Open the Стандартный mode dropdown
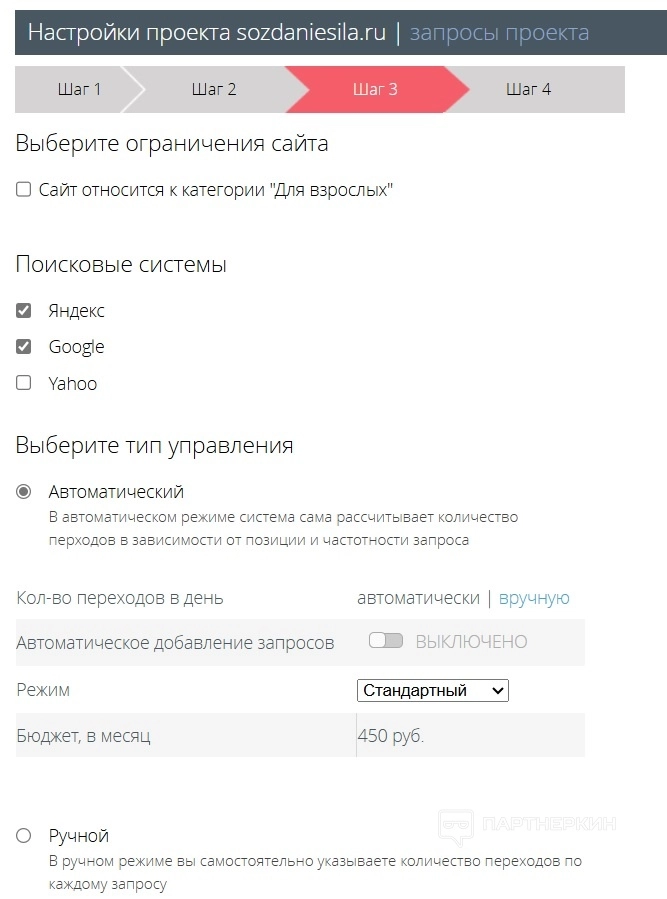Screen dimensions: 667x899 (432, 690)
